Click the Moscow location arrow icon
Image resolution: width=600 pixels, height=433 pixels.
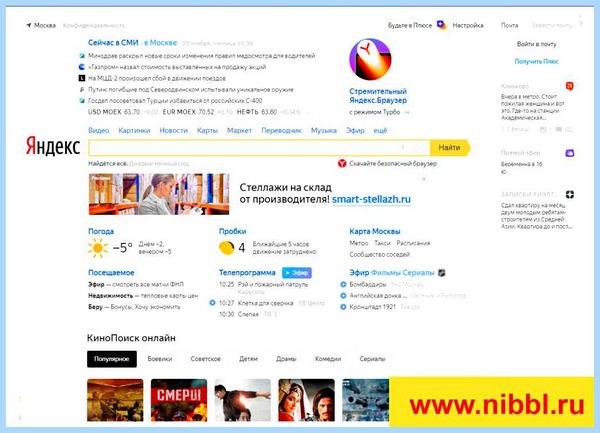(x=29, y=25)
